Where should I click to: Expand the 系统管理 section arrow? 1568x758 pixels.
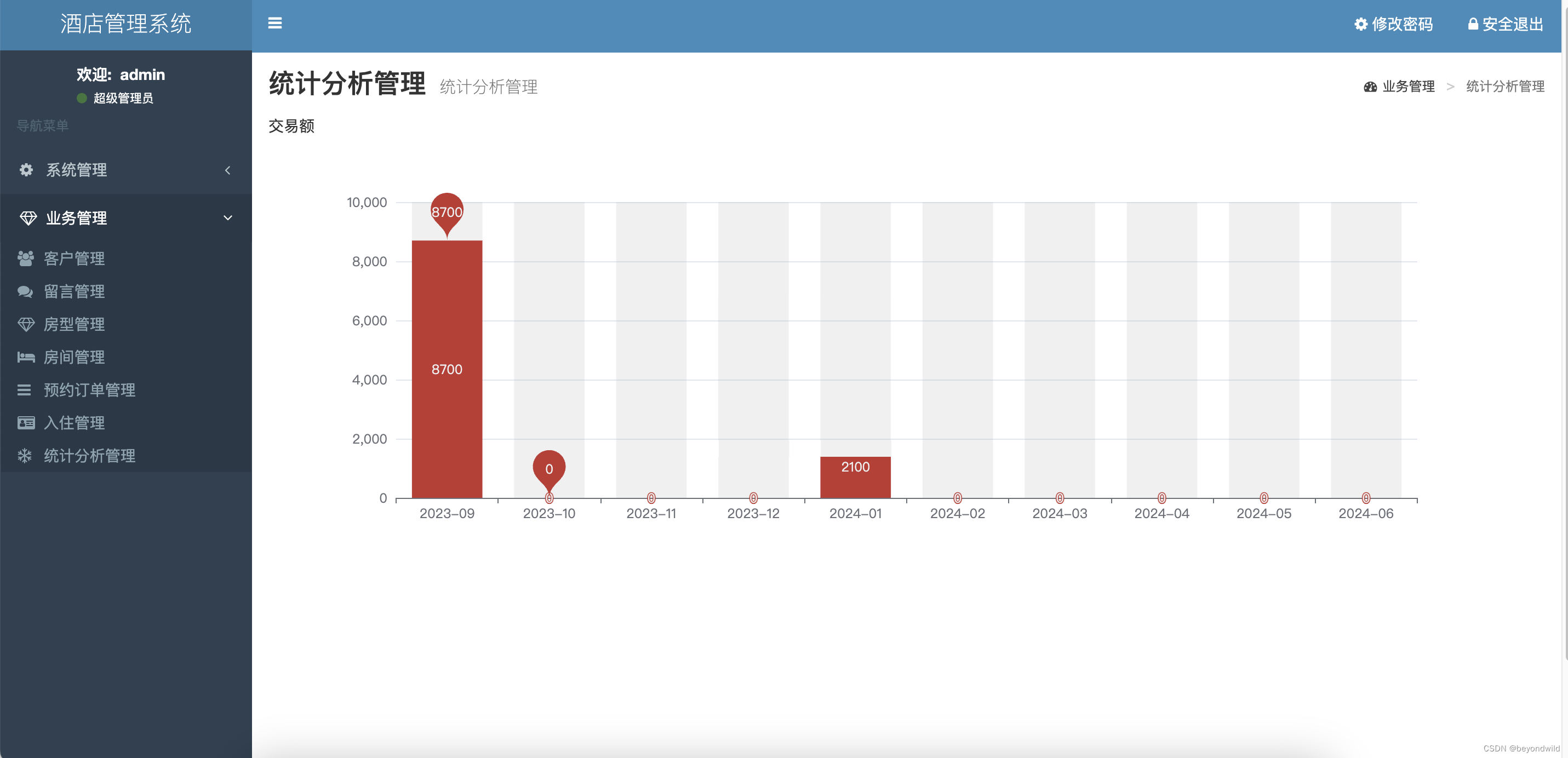pos(228,170)
